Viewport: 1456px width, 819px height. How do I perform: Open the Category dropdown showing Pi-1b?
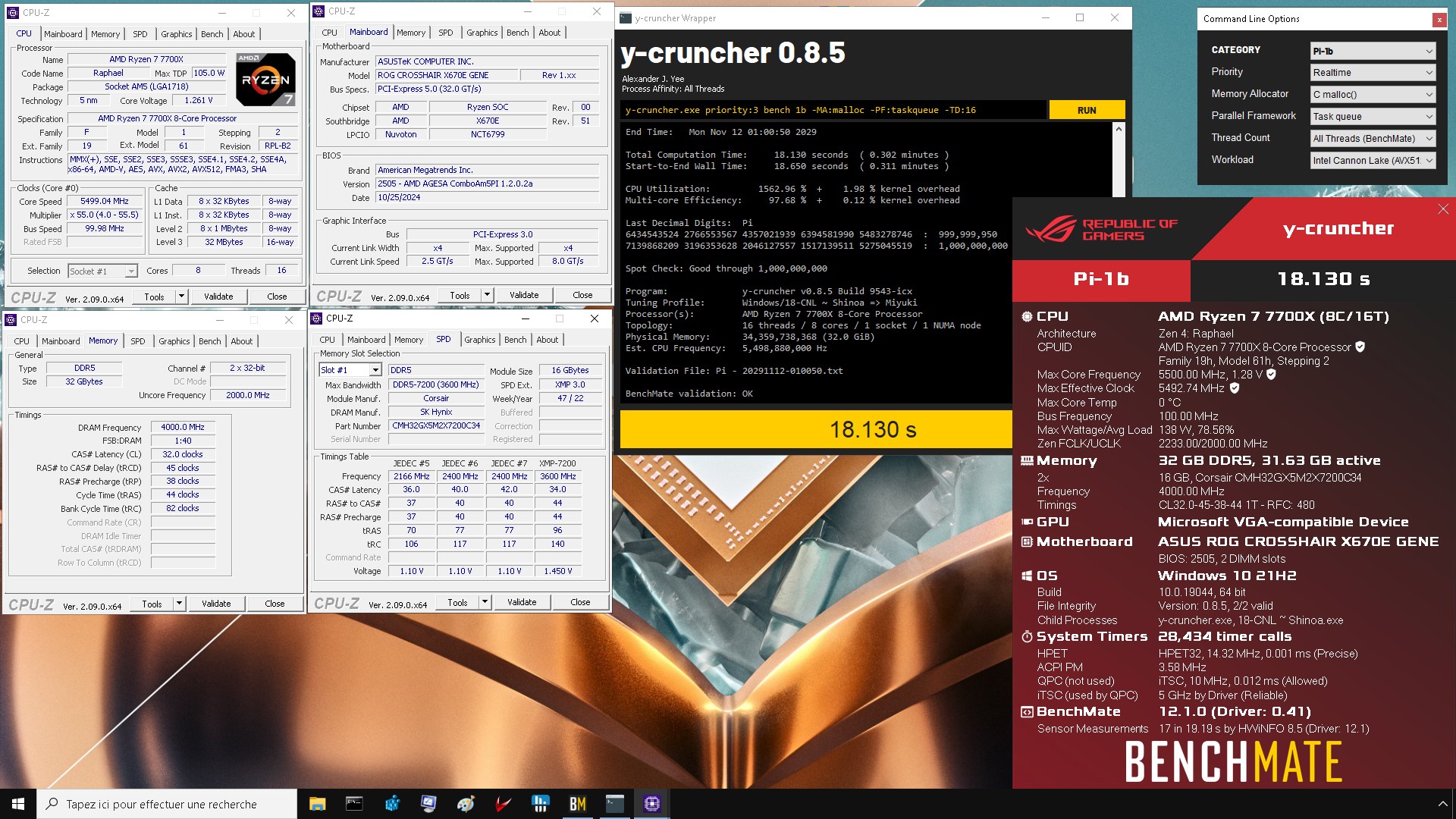coord(1373,51)
